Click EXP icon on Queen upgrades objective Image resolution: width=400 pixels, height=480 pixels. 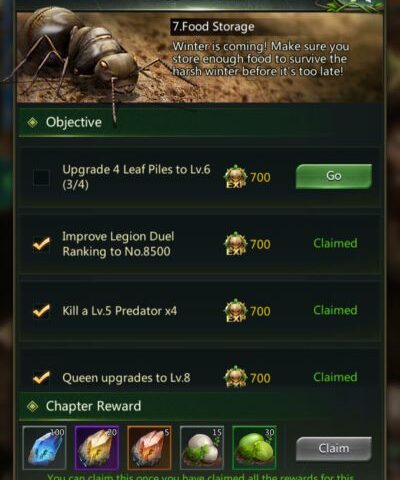coord(236,378)
